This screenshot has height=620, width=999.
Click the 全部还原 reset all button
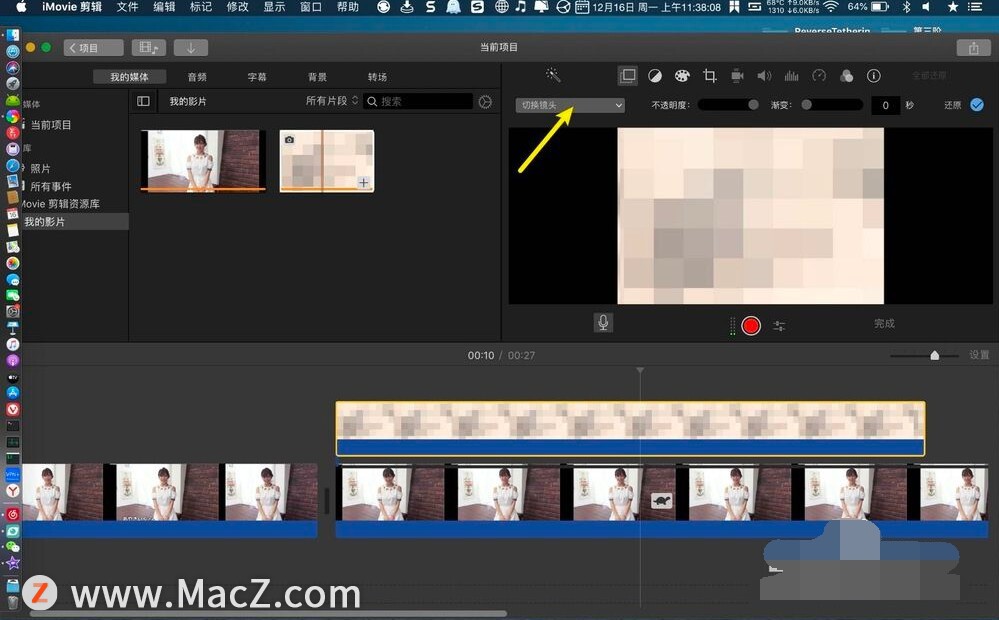pyautogui.click(x=929, y=76)
